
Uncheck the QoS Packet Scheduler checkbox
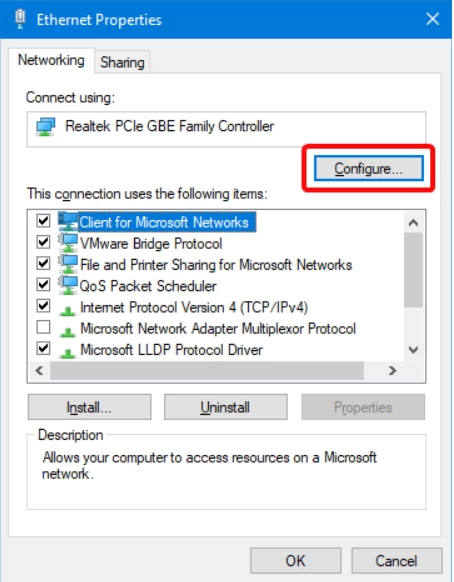[43, 285]
